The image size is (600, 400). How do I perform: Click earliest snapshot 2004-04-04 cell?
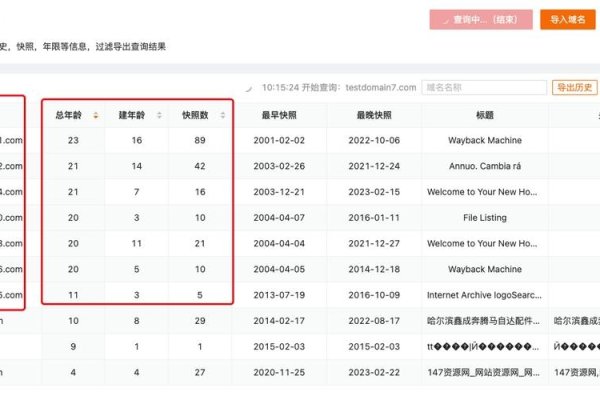[279, 243]
